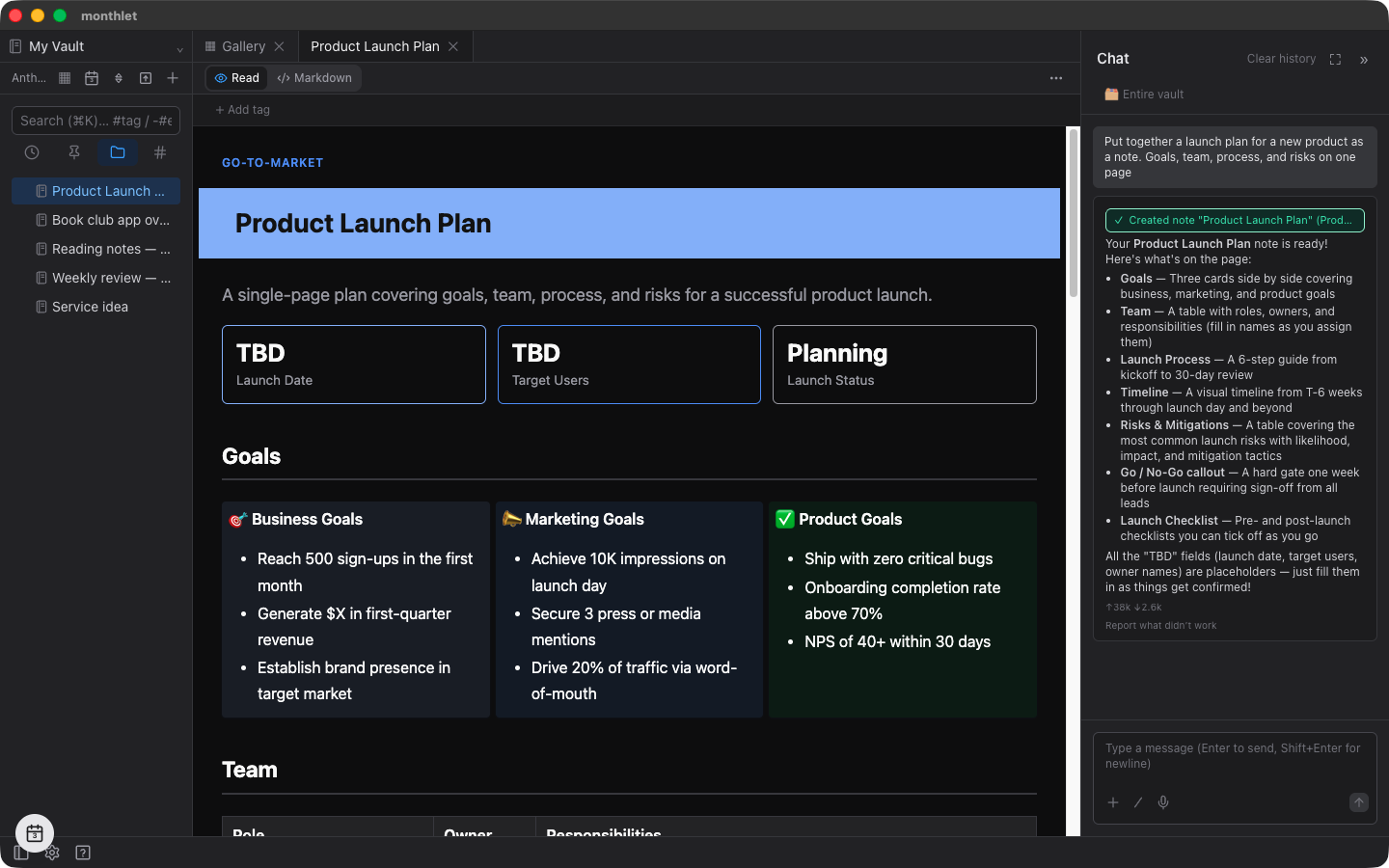Open the Book club app note
Image resolution: width=1389 pixels, height=868 pixels.
95,220
